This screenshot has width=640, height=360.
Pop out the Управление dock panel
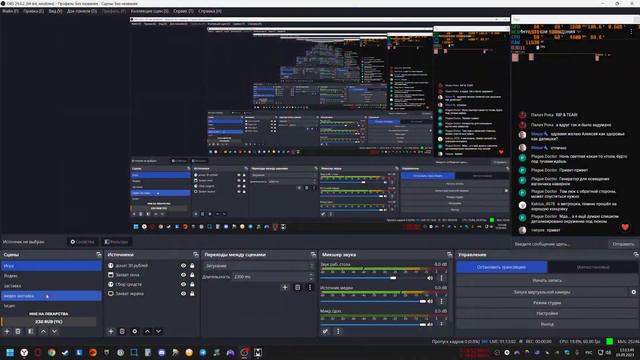636,254
